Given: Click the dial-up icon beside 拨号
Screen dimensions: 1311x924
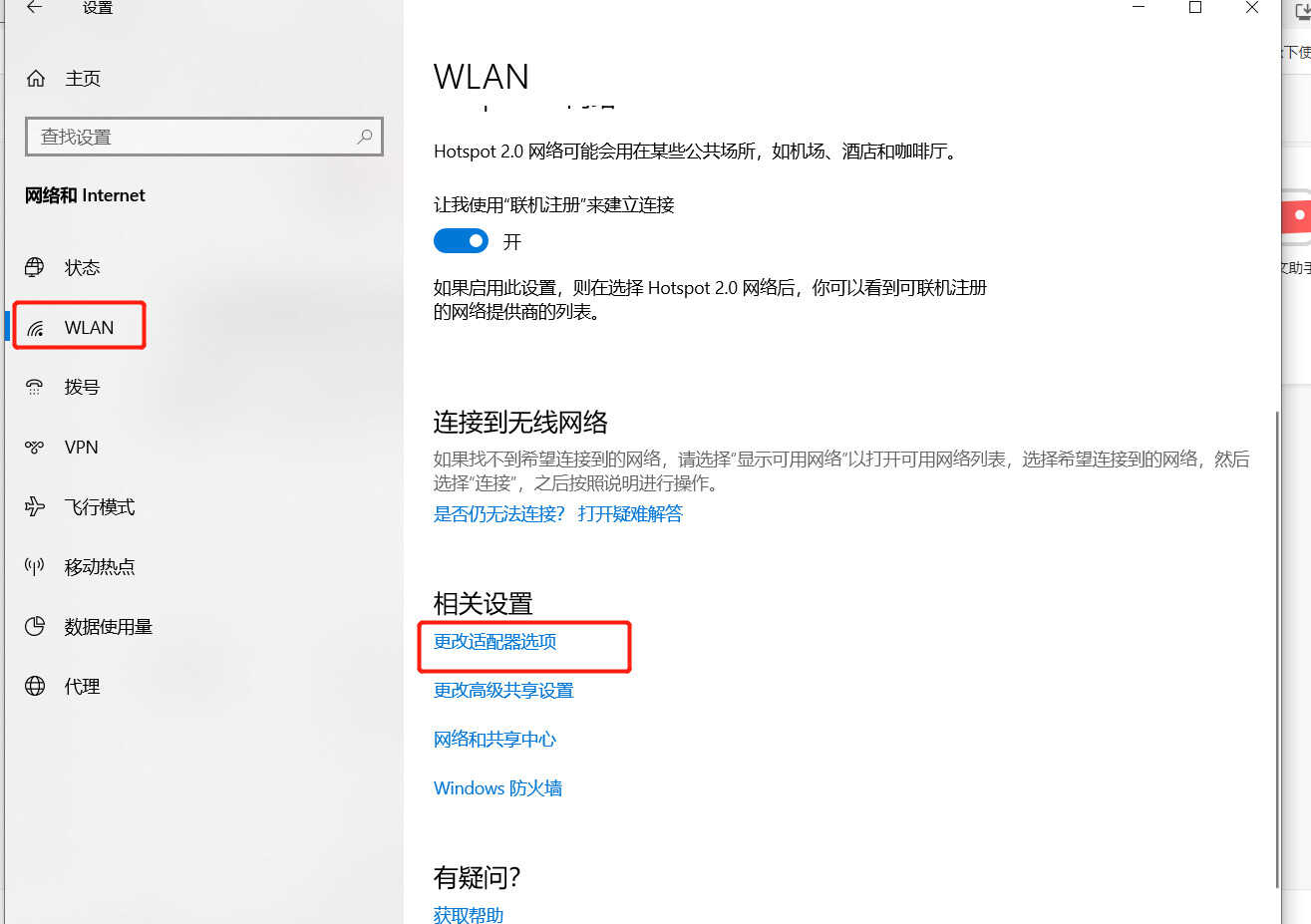Looking at the screenshot, I should [x=35, y=387].
